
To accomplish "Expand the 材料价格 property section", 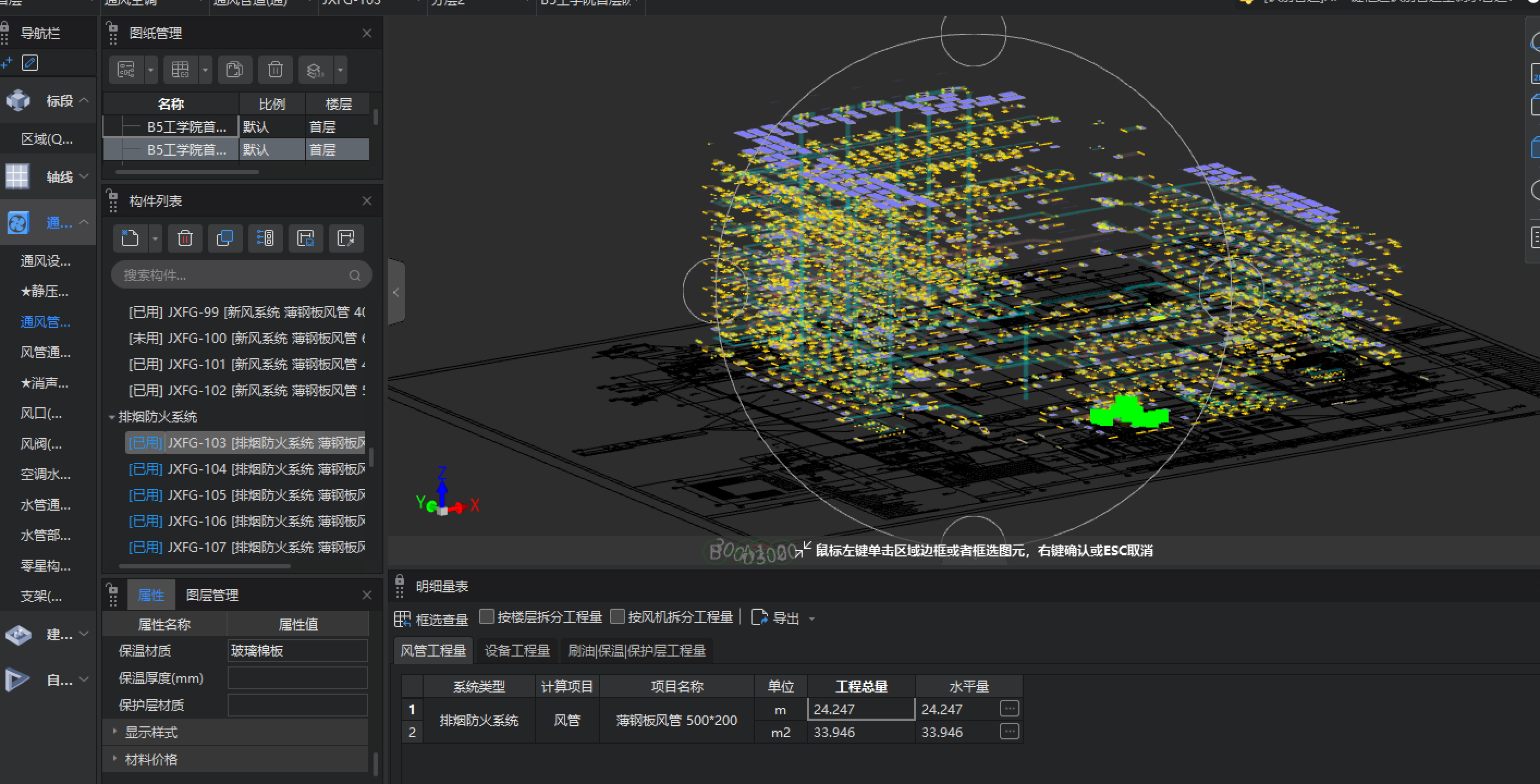I will 115,758.
